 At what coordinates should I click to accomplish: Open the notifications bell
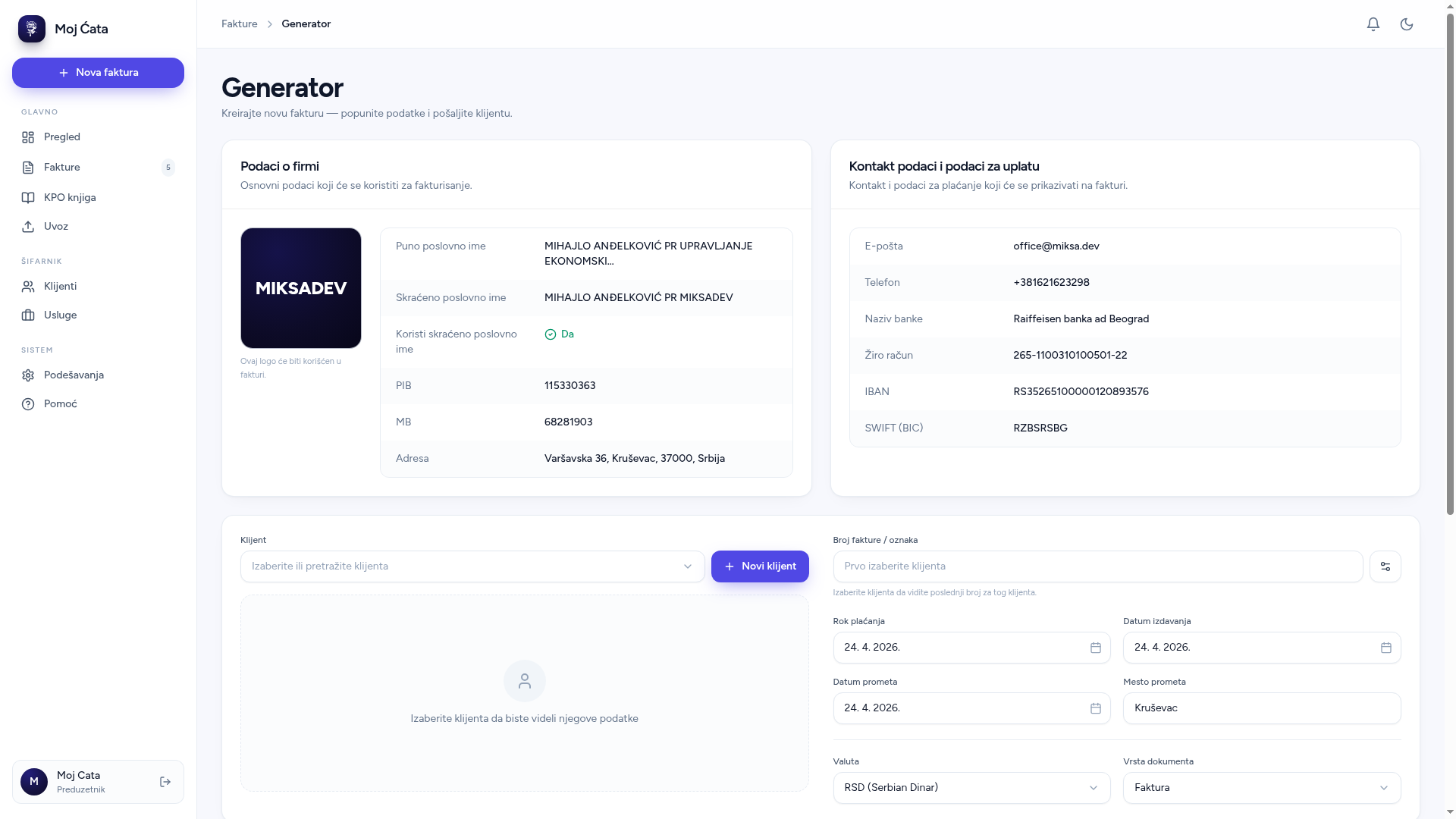click(1373, 24)
